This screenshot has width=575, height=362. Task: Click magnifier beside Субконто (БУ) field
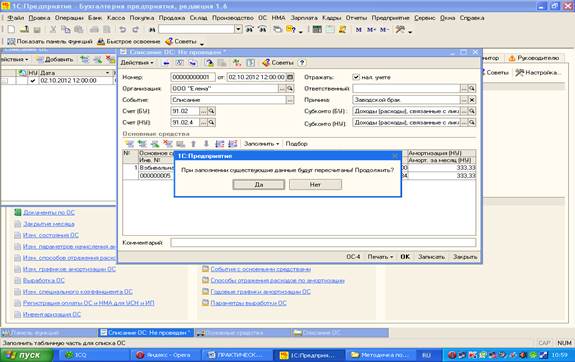pos(472,111)
